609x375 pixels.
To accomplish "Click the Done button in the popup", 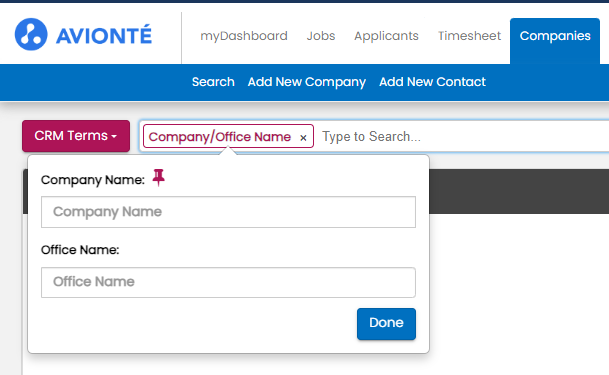I will pyautogui.click(x=386, y=324).
